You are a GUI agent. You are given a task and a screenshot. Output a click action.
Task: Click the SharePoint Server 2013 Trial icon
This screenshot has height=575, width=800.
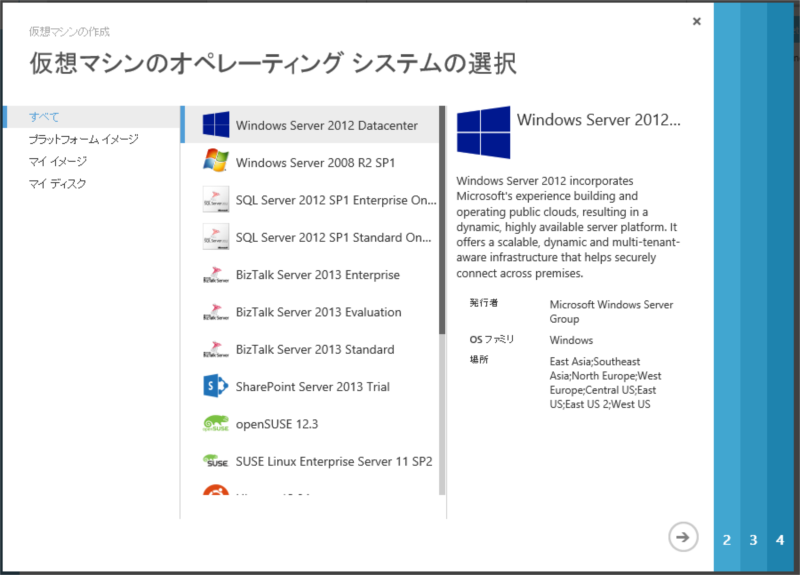216,386
